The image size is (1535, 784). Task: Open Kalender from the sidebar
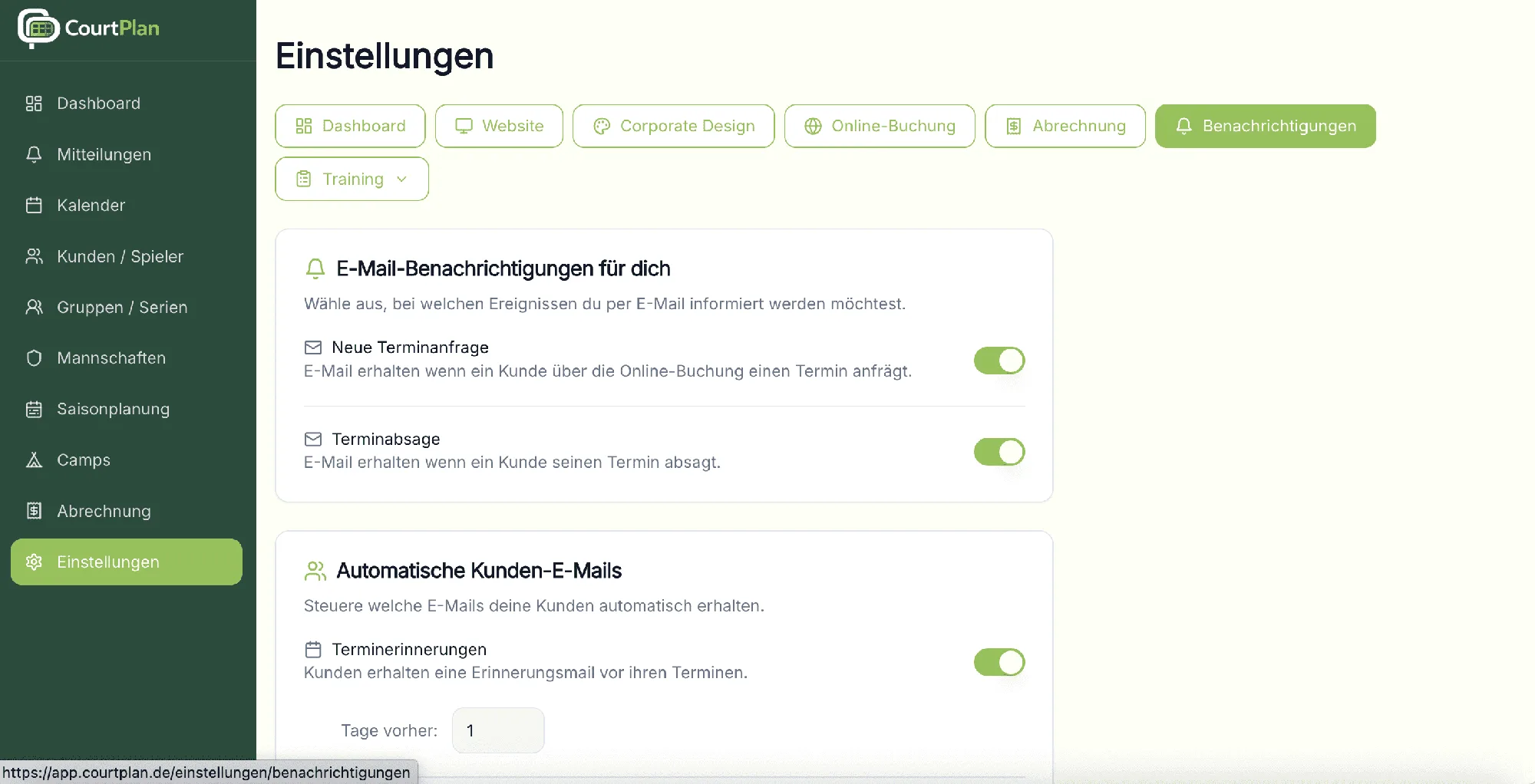coord(127,206)
